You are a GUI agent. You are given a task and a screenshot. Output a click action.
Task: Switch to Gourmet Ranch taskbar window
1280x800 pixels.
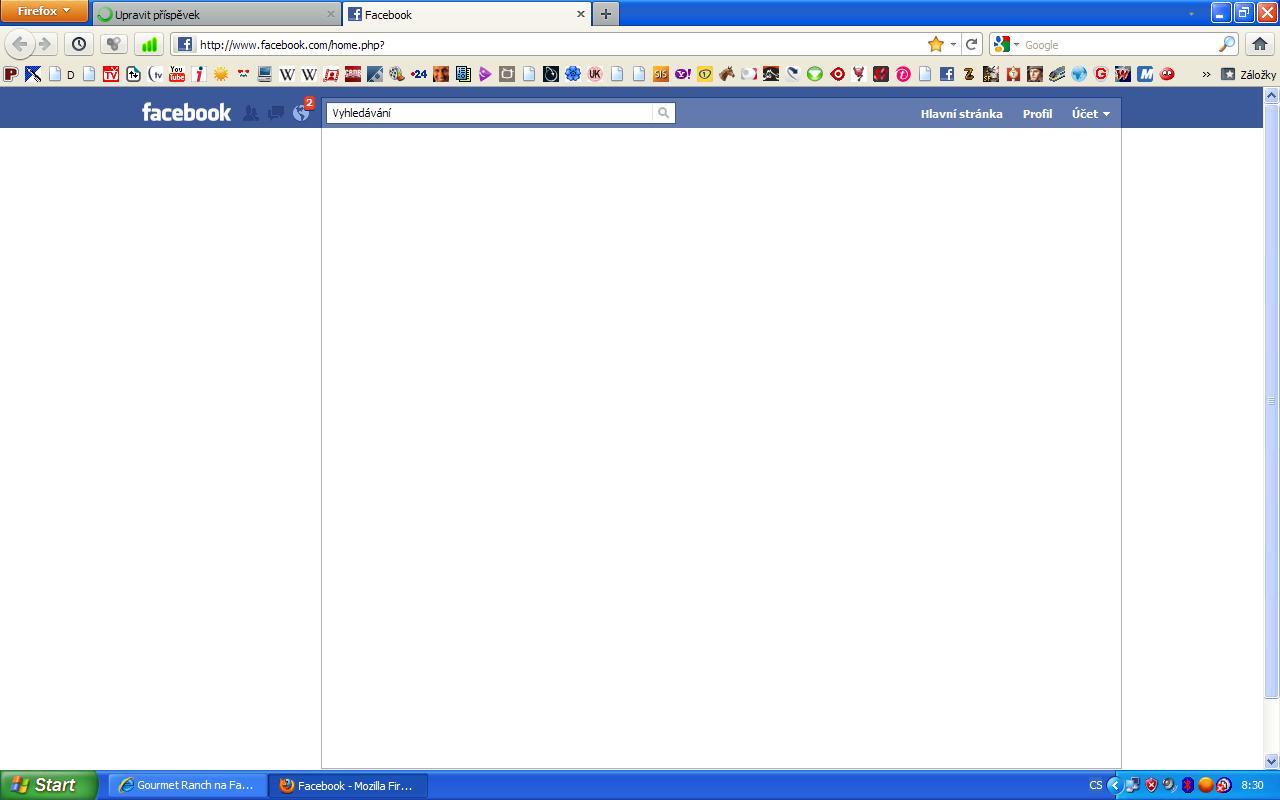[187, 785]
